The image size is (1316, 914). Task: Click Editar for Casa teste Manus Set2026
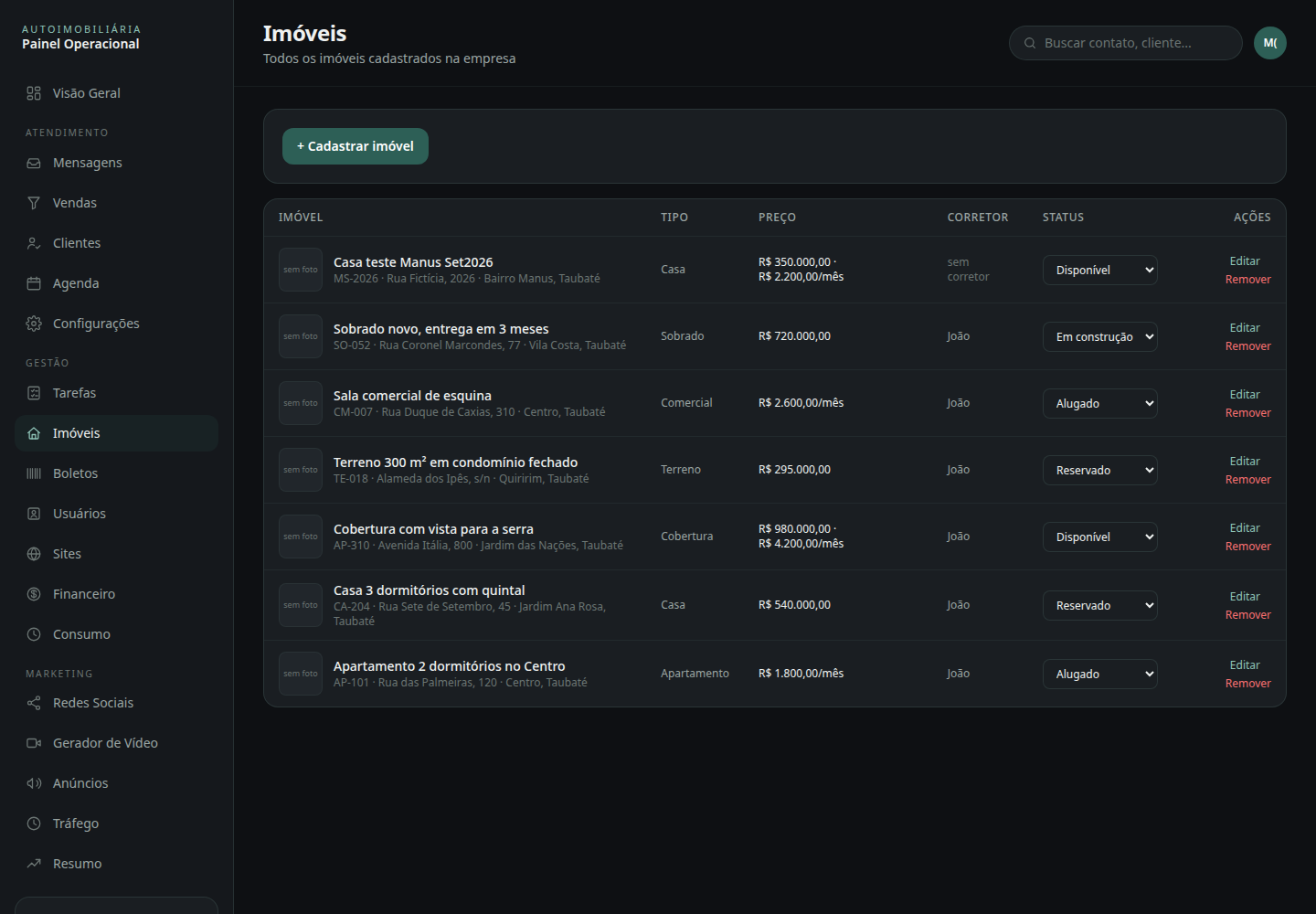tap(1244, 261)
